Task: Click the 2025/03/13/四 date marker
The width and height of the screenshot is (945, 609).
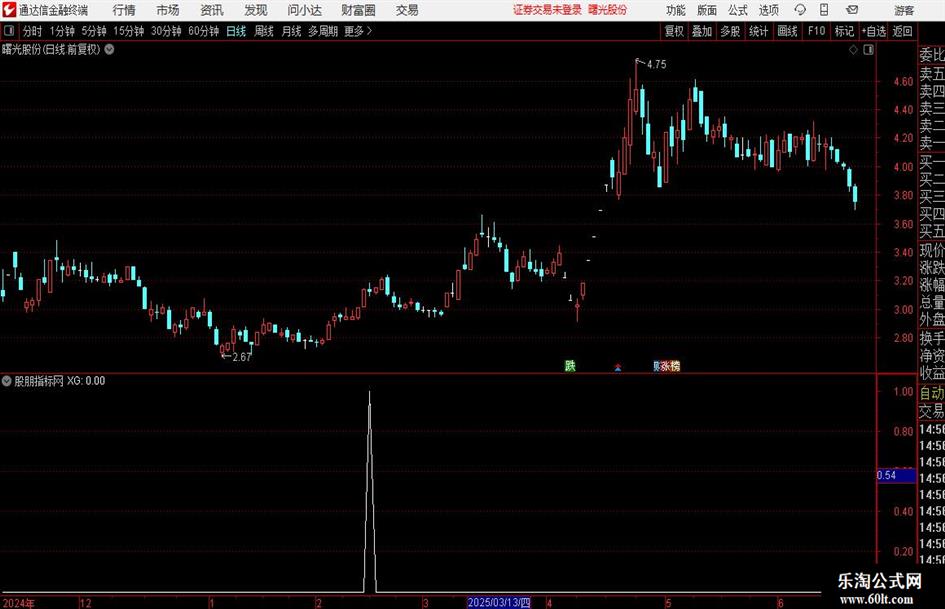Action: point(499,602)
